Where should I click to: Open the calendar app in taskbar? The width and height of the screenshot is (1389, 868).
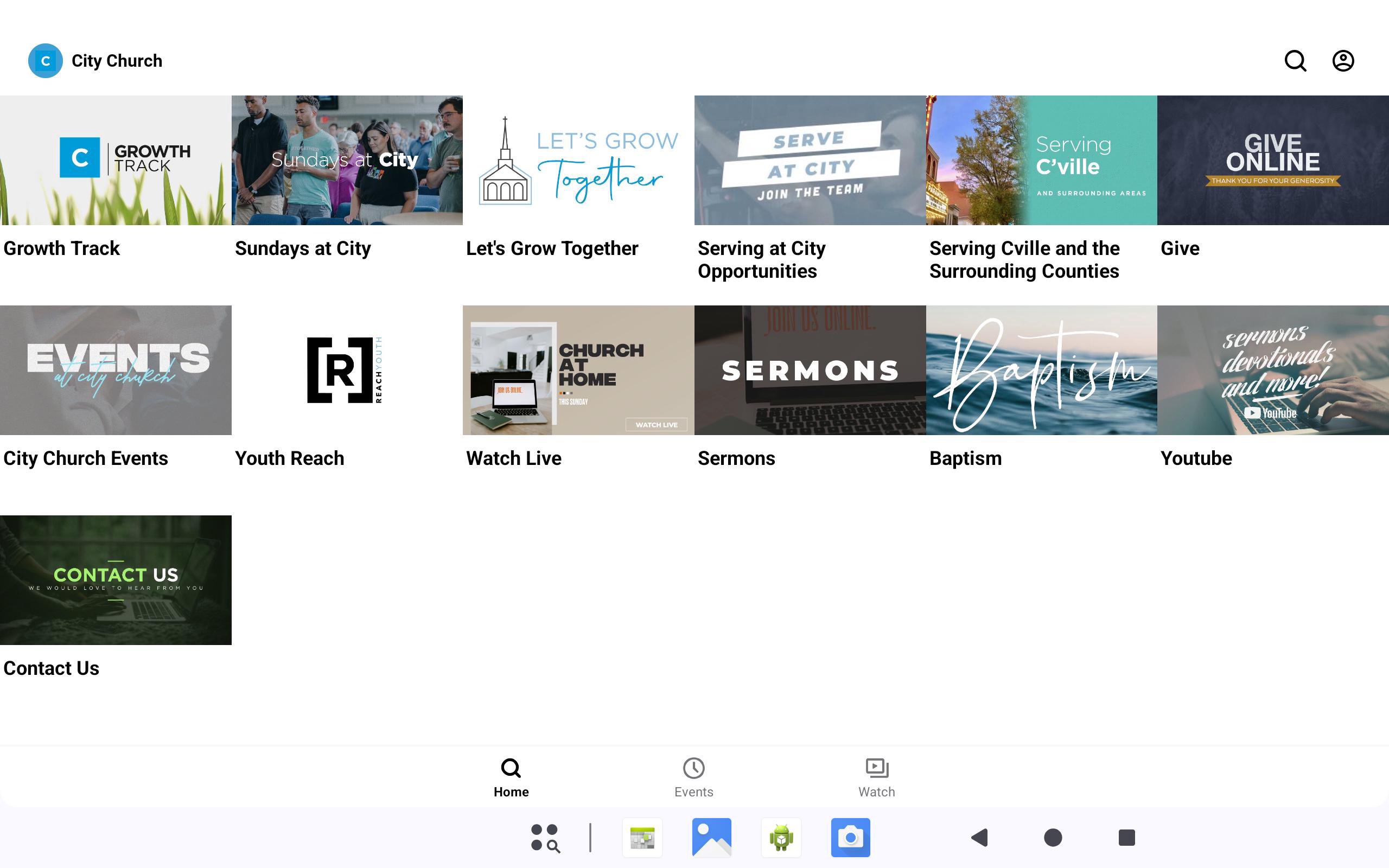click(x=642, y=838)
